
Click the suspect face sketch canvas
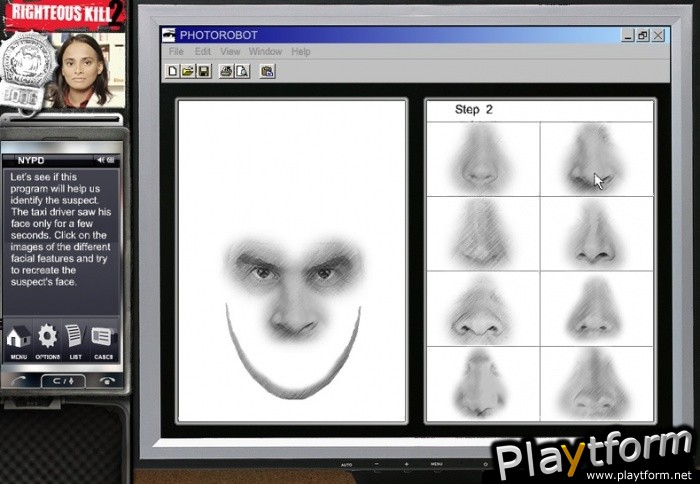(x=292, y=261)
